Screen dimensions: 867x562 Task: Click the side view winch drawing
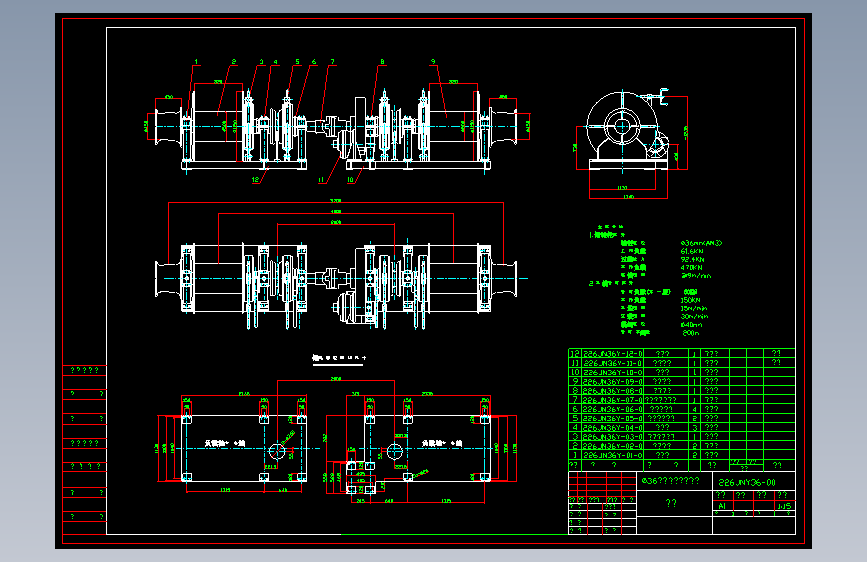click(x=628, y=129)
